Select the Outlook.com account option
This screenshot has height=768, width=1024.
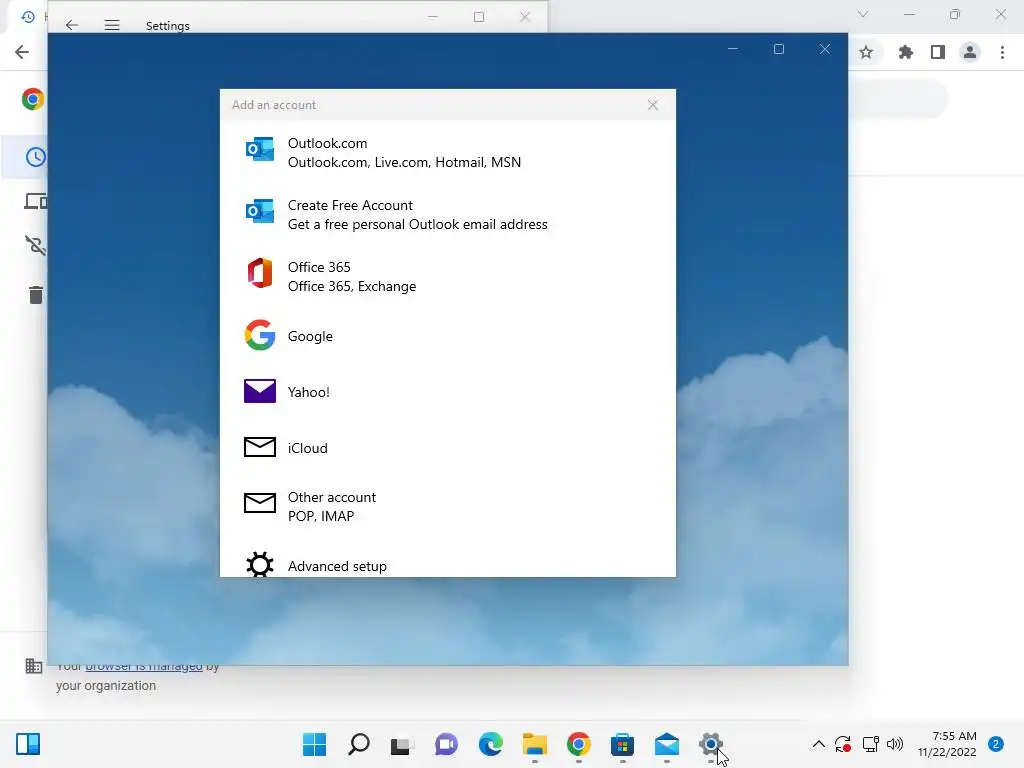click(447, 153)
